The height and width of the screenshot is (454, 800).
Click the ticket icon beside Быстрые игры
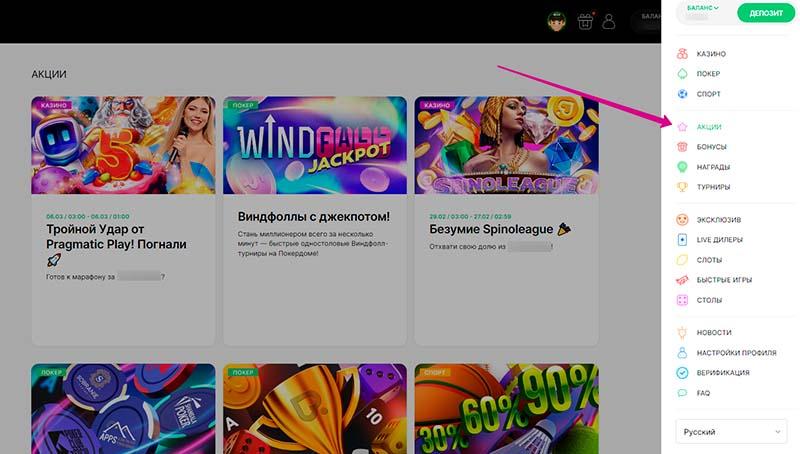pos(682,280)
